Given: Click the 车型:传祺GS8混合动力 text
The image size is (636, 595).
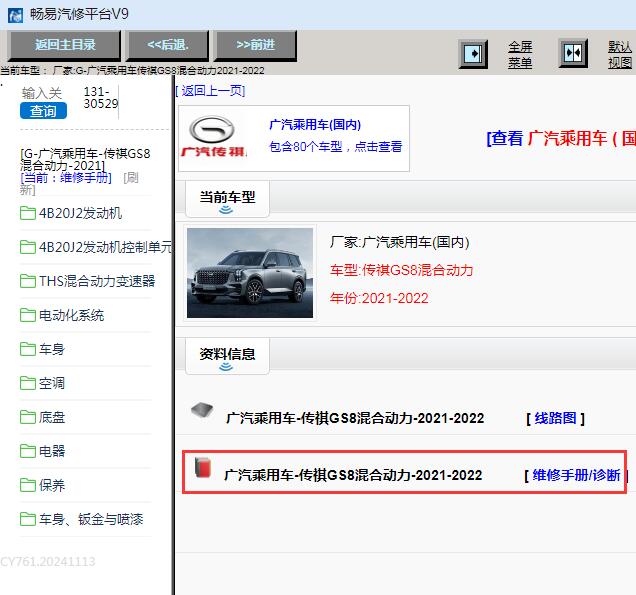Looking at the screenshot, I should [402, 270].
